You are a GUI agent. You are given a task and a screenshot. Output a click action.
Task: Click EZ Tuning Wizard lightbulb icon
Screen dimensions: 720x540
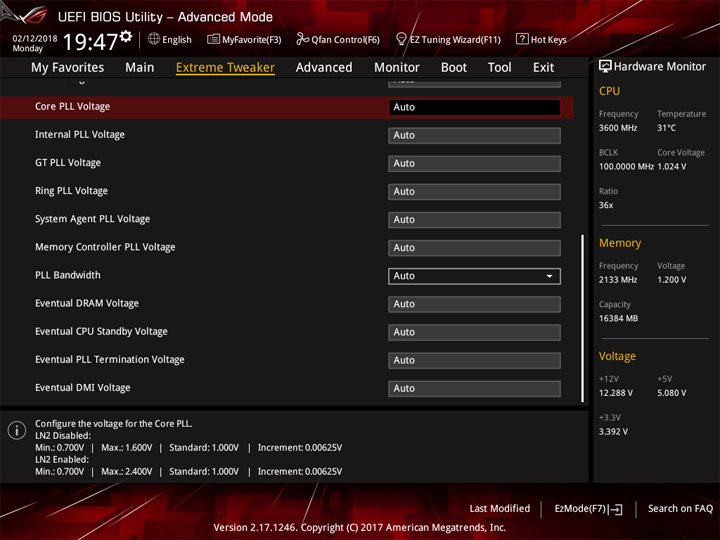click(x=401, y=39)
